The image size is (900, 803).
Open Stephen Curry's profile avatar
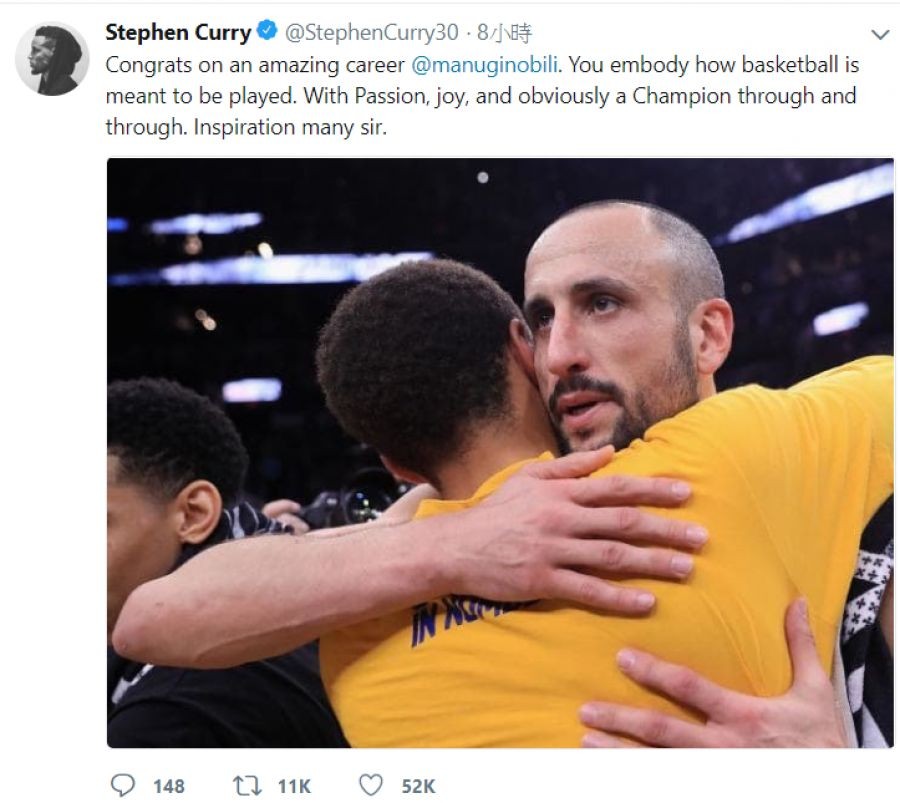[52, 59]
